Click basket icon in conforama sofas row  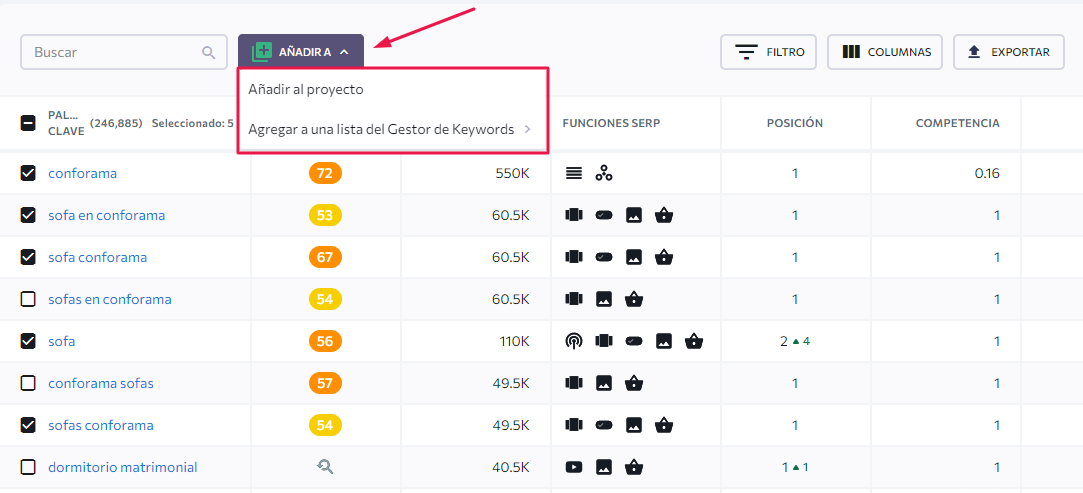(x=634, y=383)
